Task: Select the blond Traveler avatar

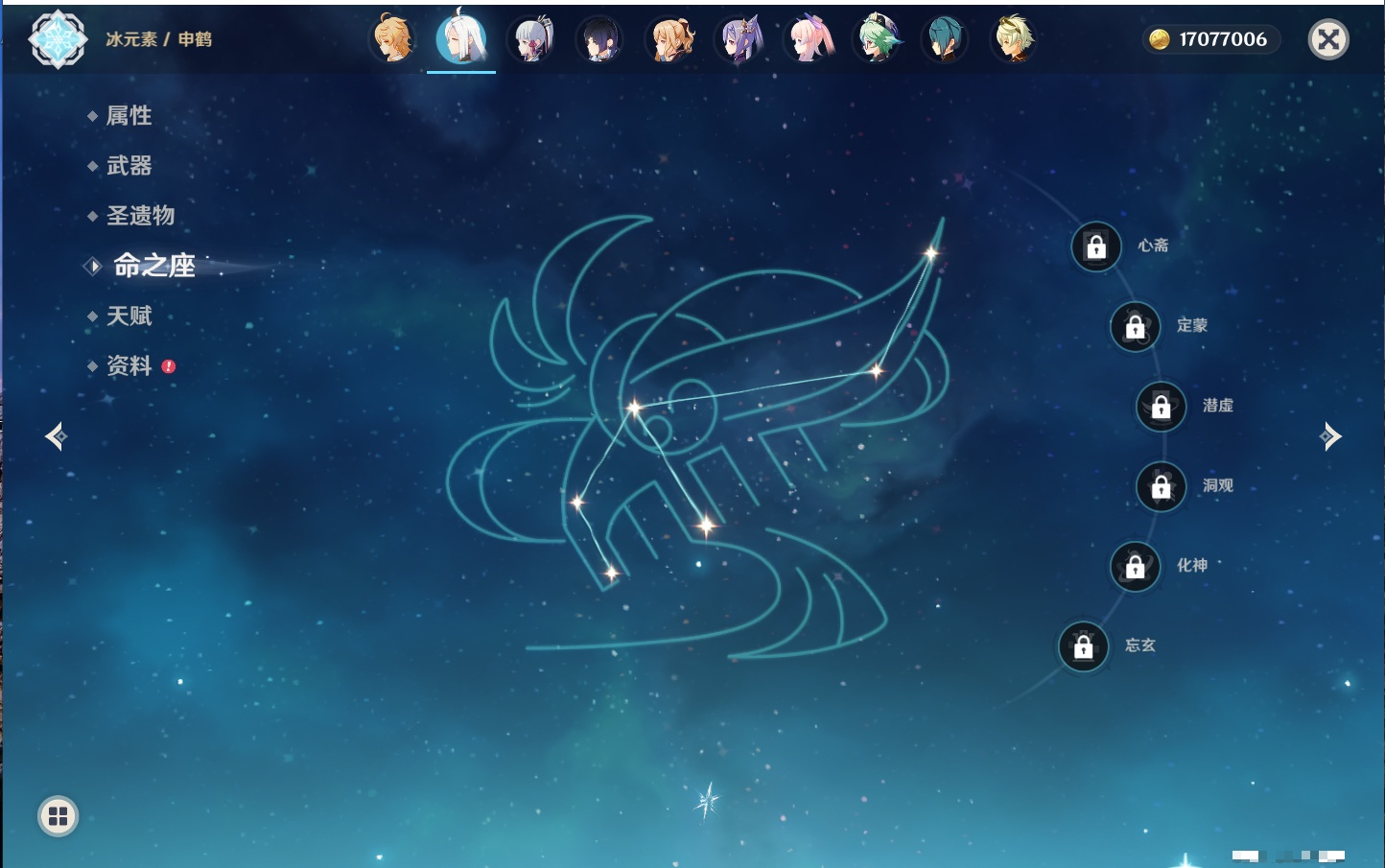Action: pyautogui.click(x=393, y=39)
